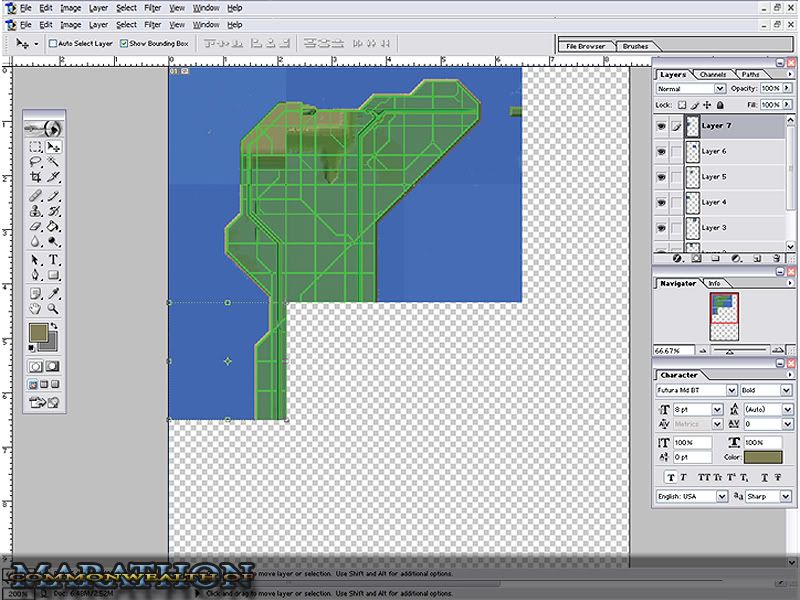Select the Lasso tool
Image resolution: width=800 pixels, height=600 pixels.
35,161
